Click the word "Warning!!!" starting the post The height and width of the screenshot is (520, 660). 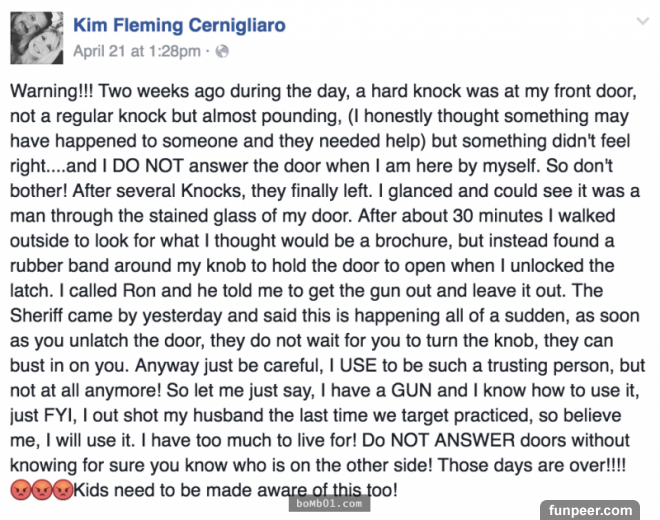pos(54,90)
